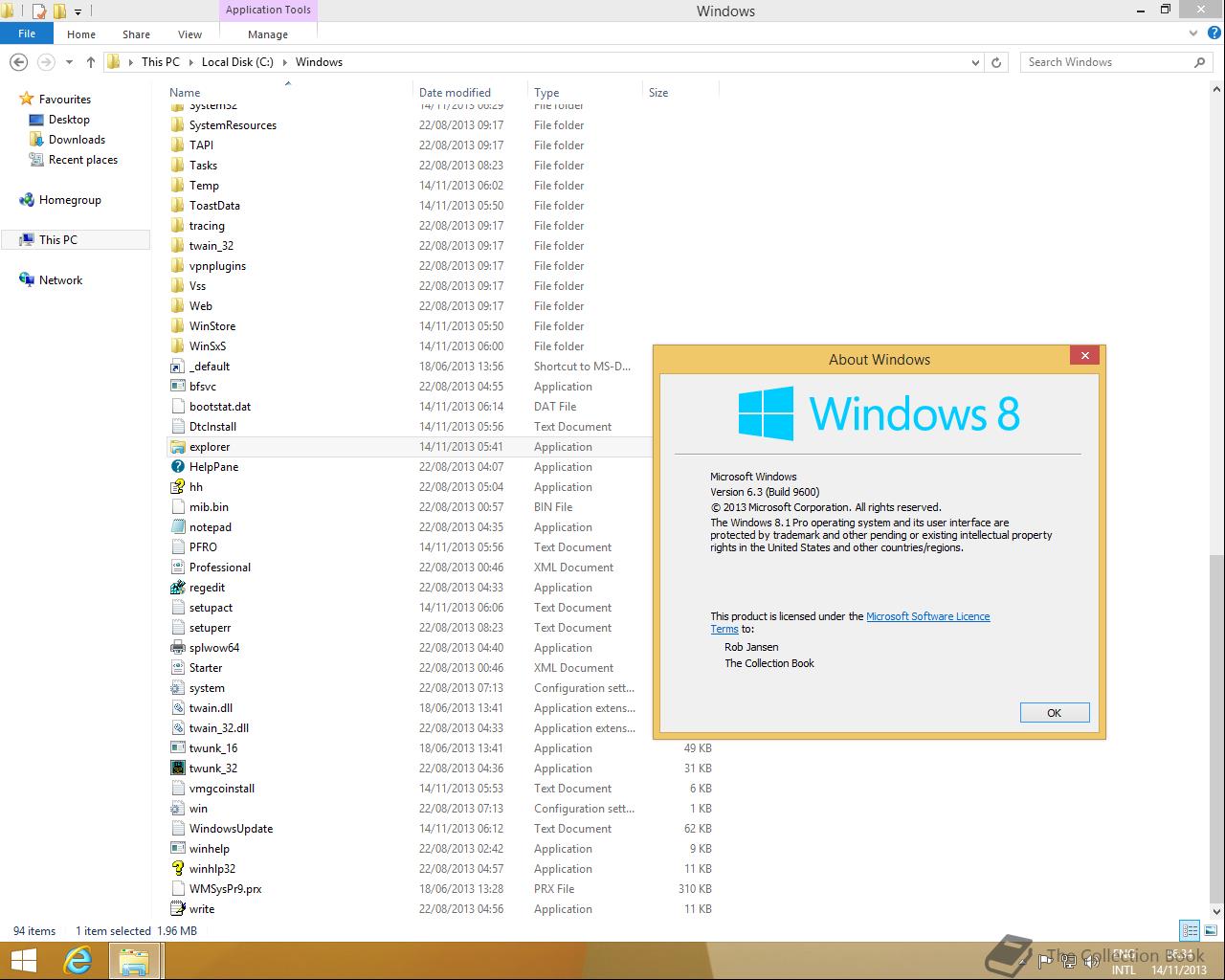Click OK in About Windows dialog
The height and width of the screenshot is (980, 1225).
point(1055,713)
